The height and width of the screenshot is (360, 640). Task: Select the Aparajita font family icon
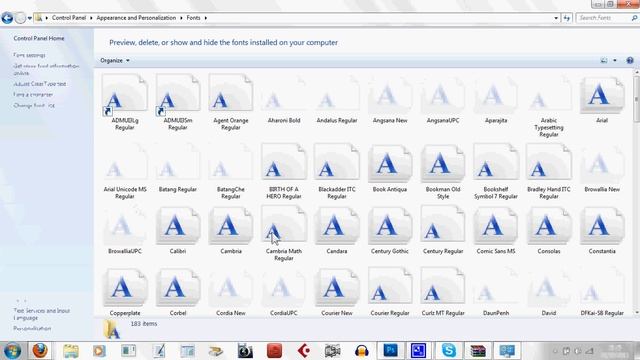click(496, 95)
